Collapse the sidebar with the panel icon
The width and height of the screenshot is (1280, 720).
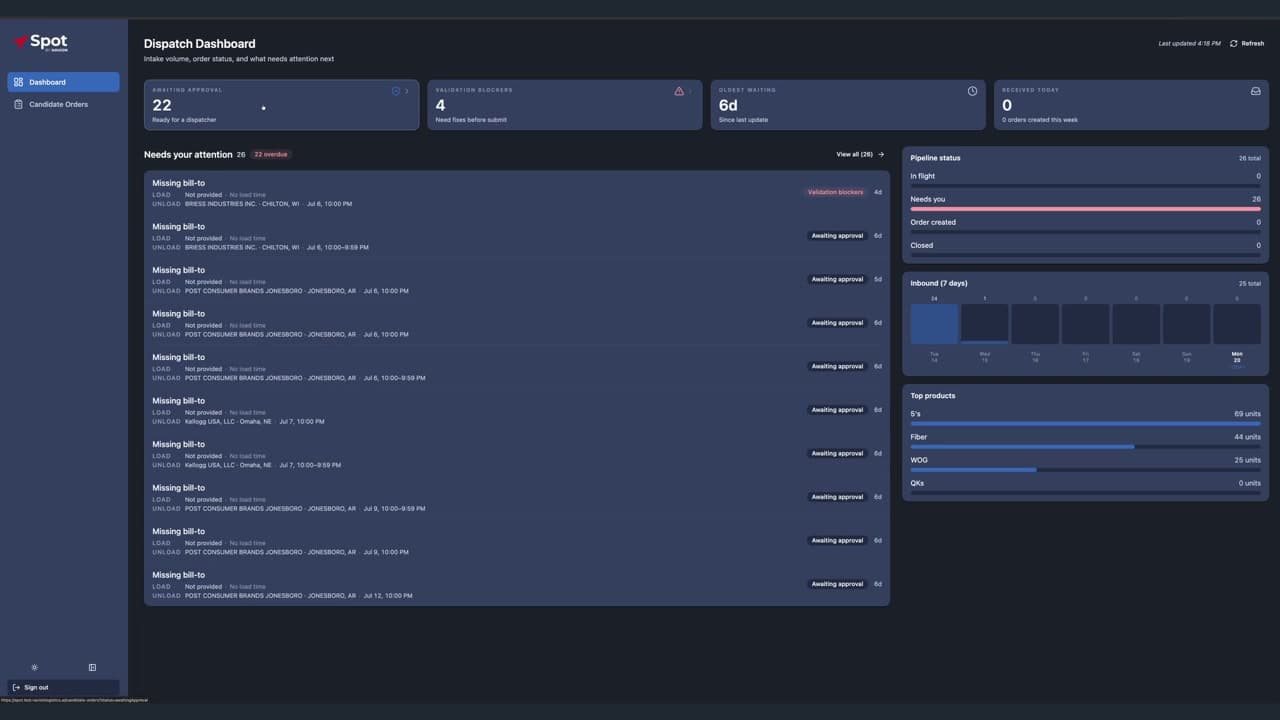point(92,667)
